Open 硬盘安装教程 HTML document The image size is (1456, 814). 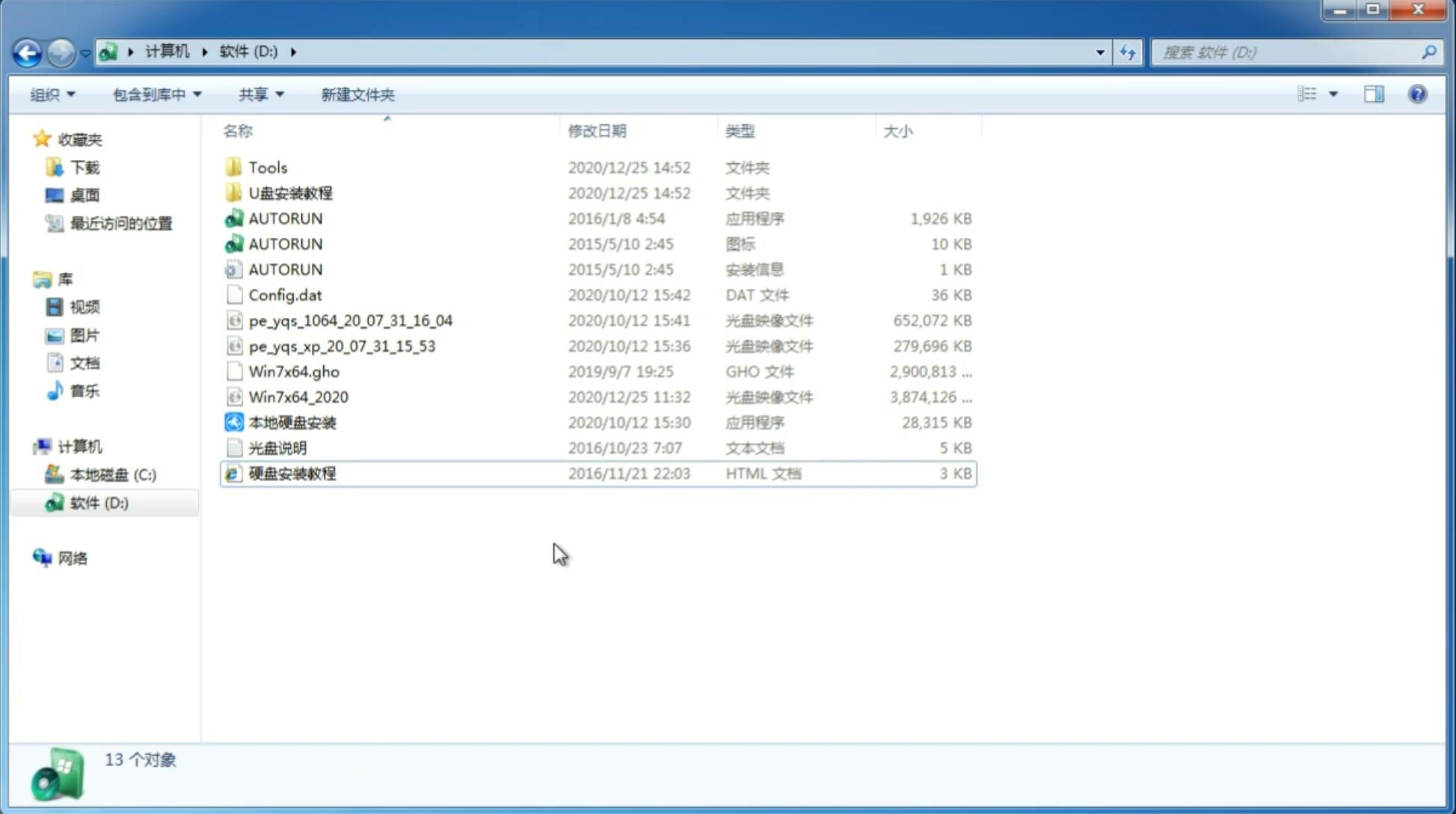pos(291,473)
